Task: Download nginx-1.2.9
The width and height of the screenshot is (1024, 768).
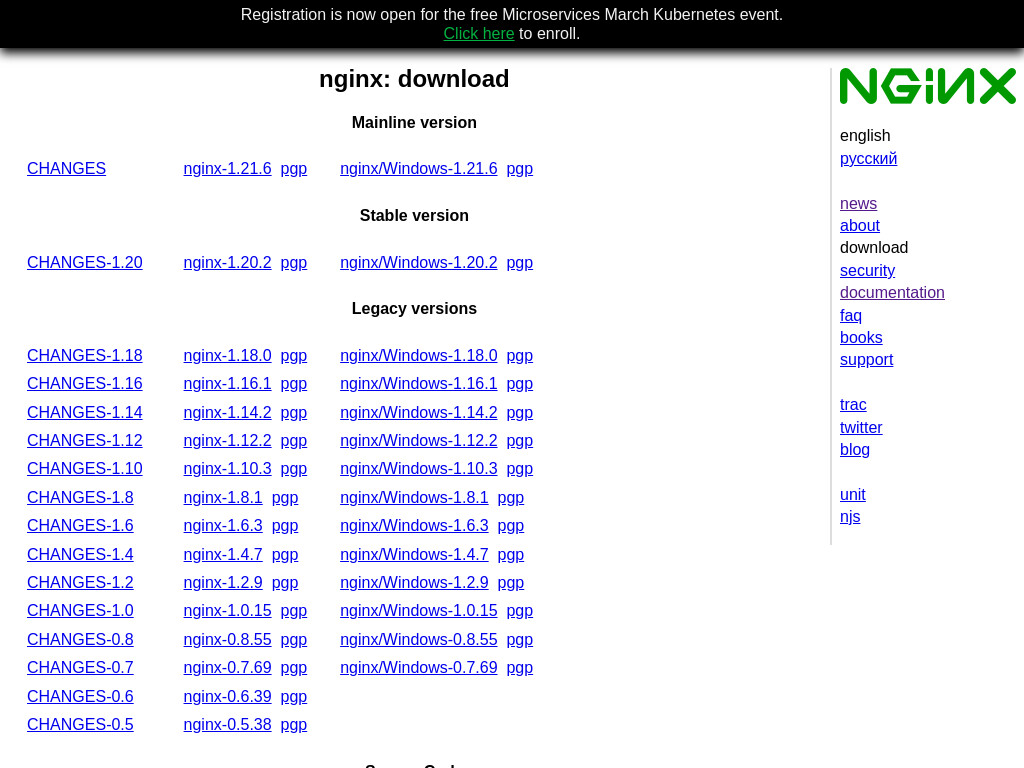Action: 223,582
